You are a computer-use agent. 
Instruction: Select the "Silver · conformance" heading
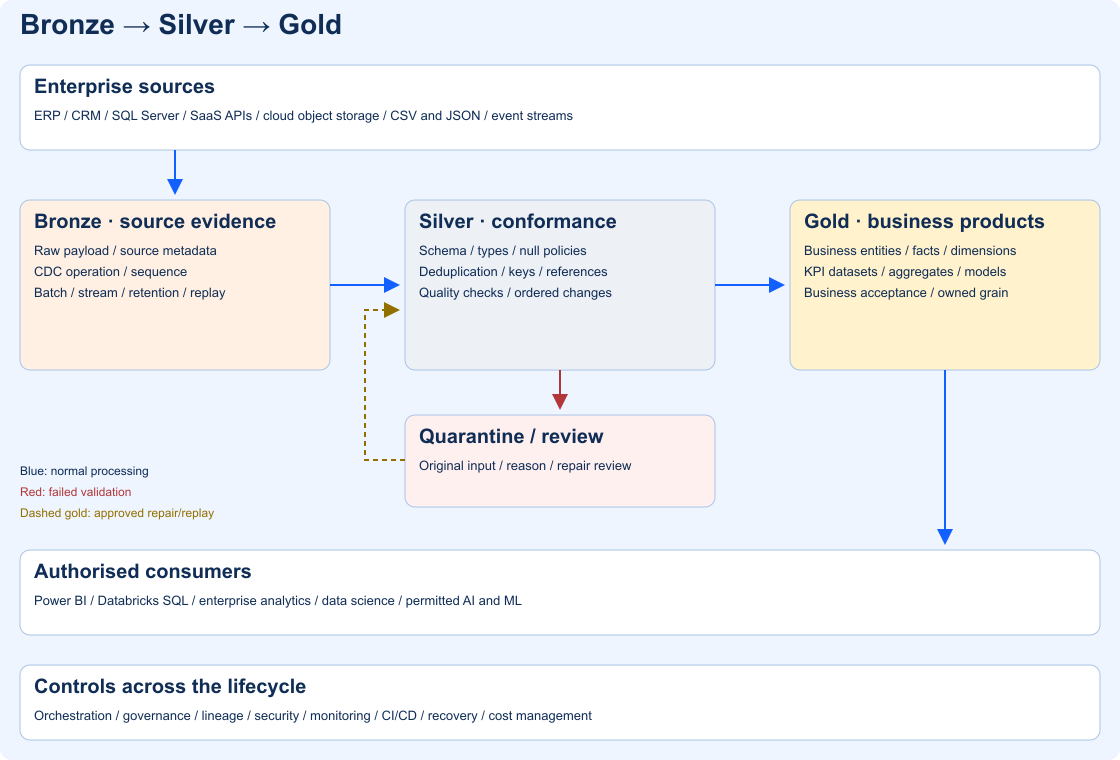tap(518, 221)
